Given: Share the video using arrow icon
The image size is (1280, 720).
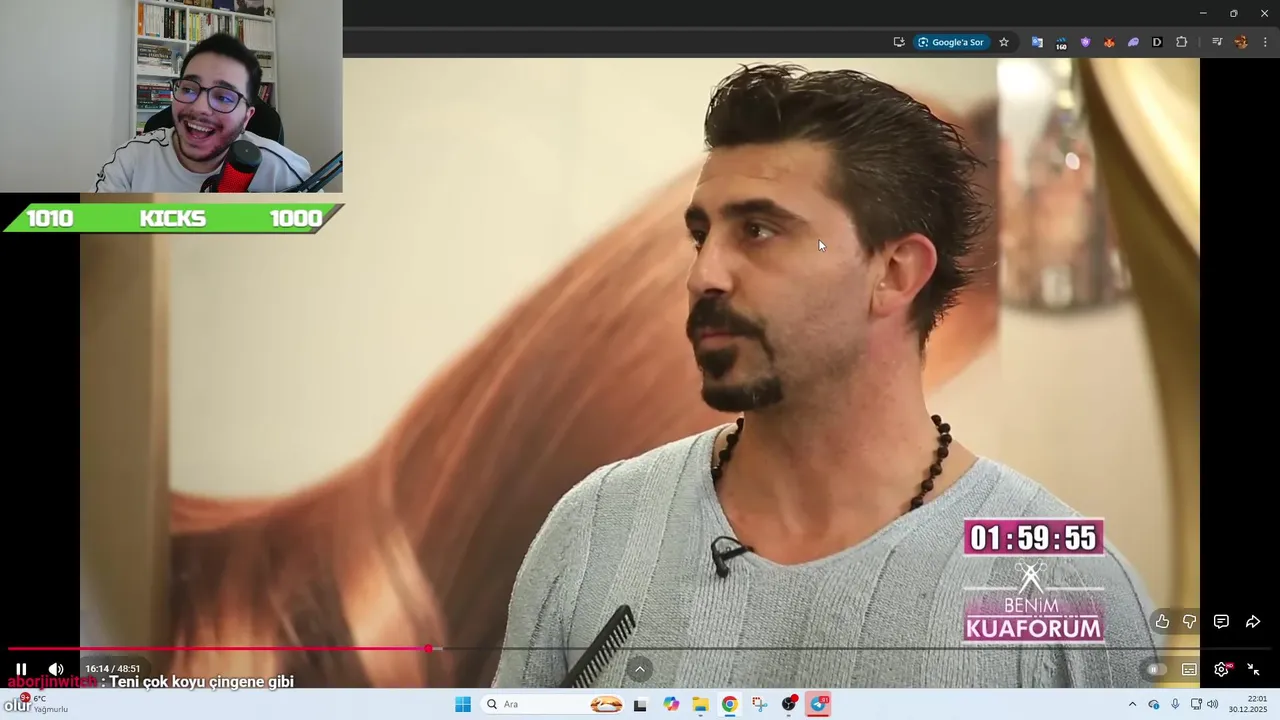Looking at the screenshot, I should pos(1252,622).
